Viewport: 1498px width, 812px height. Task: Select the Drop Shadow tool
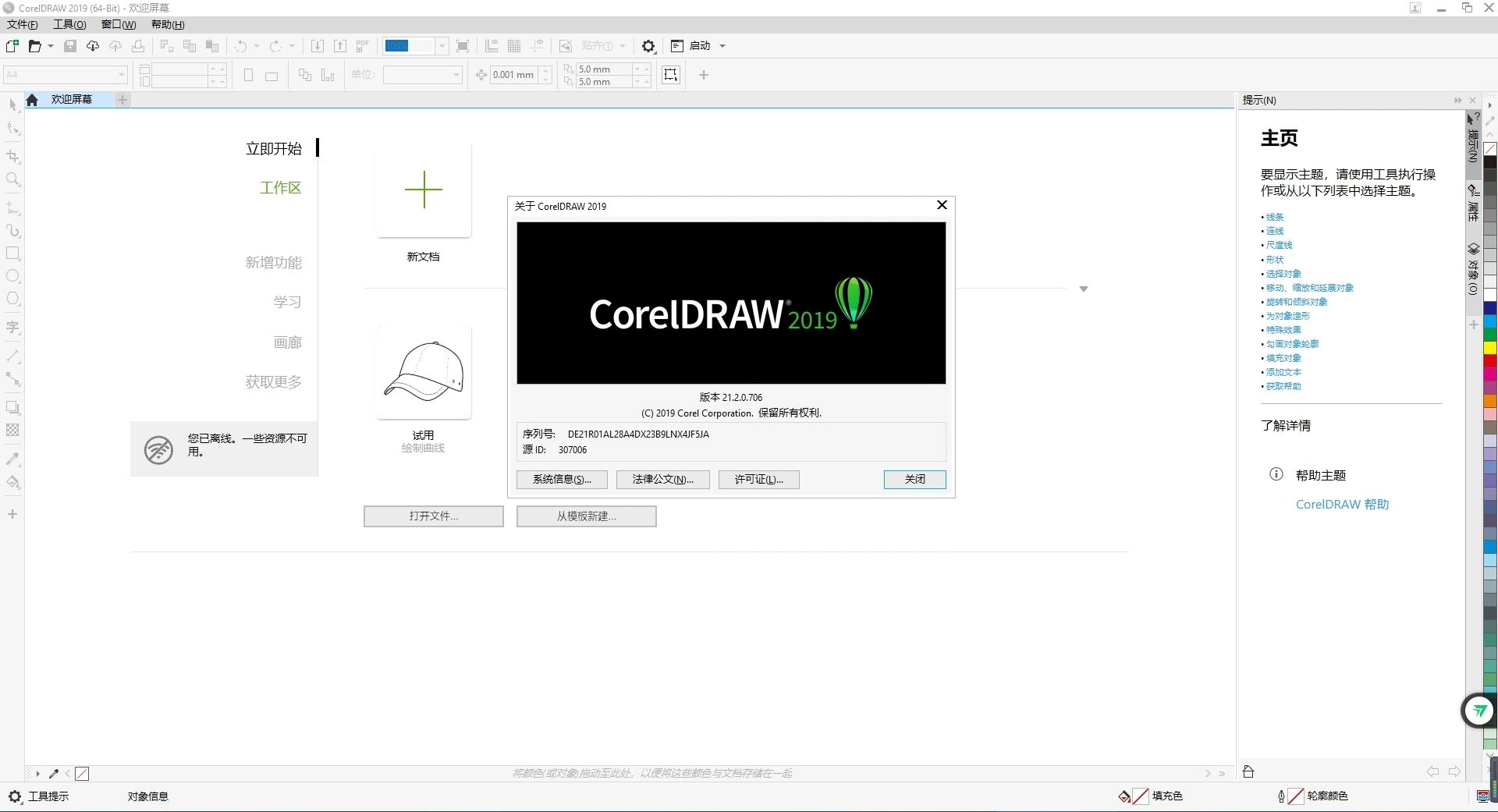click(x=12, y=407)
